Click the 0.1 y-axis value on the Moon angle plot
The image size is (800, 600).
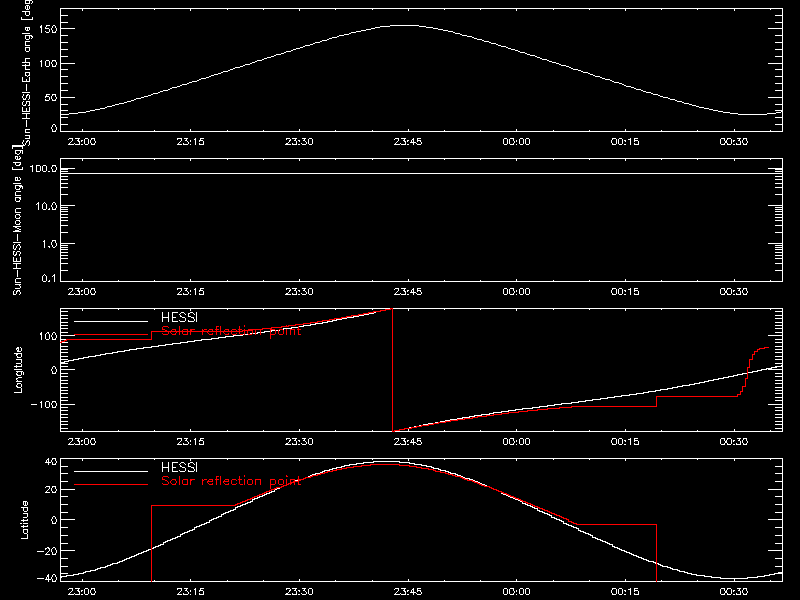49,278
